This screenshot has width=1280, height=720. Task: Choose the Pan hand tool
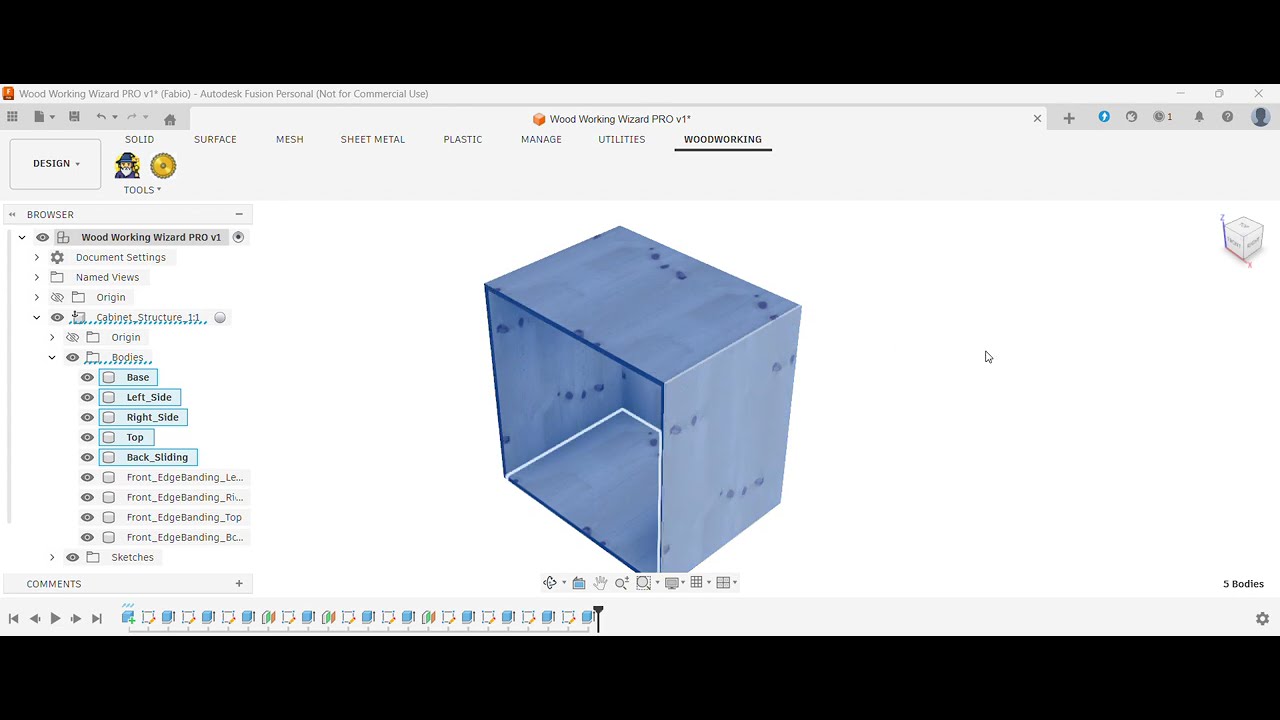(600, 583)
